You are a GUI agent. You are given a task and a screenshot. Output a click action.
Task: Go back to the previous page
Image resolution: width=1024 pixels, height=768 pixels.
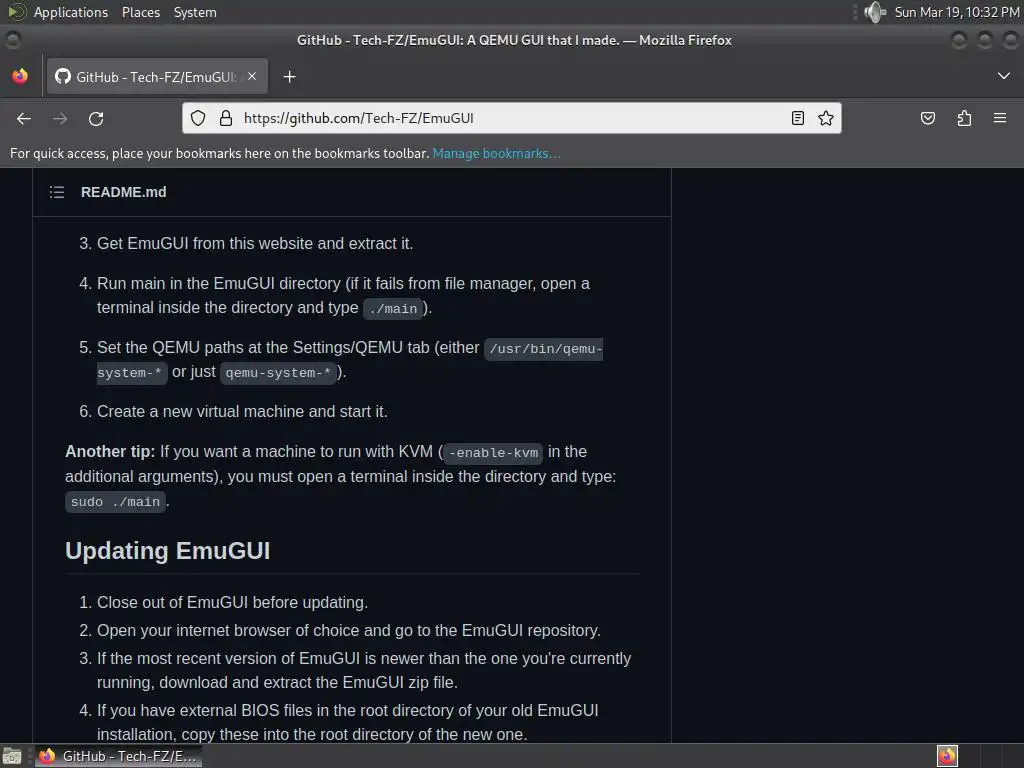pos(24,118)
